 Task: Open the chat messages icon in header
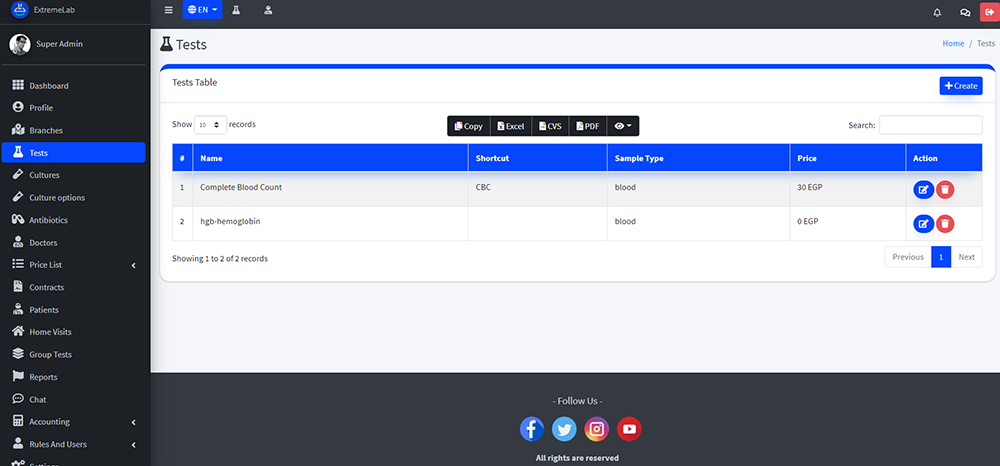coord(964,12)
